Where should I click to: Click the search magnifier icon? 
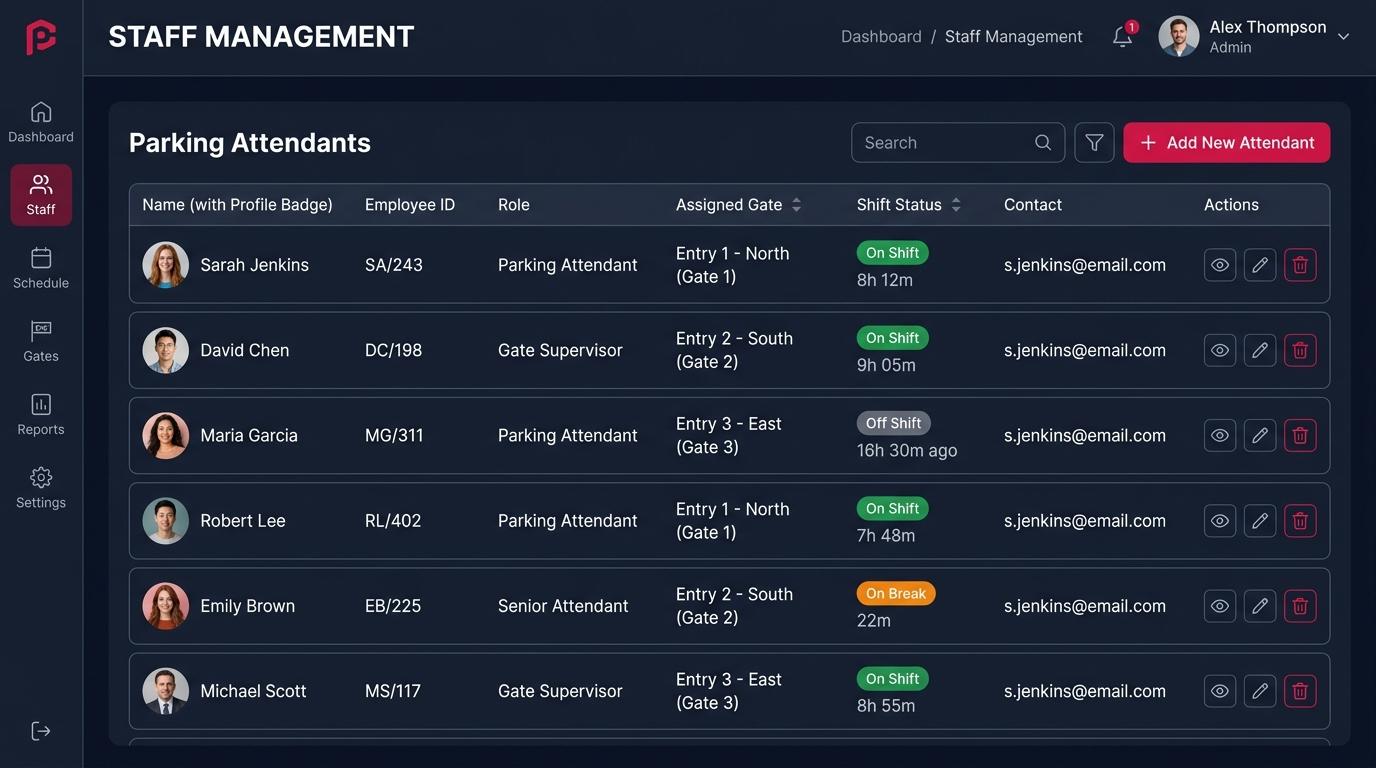pyautogui.click(x=1043, y=143)
